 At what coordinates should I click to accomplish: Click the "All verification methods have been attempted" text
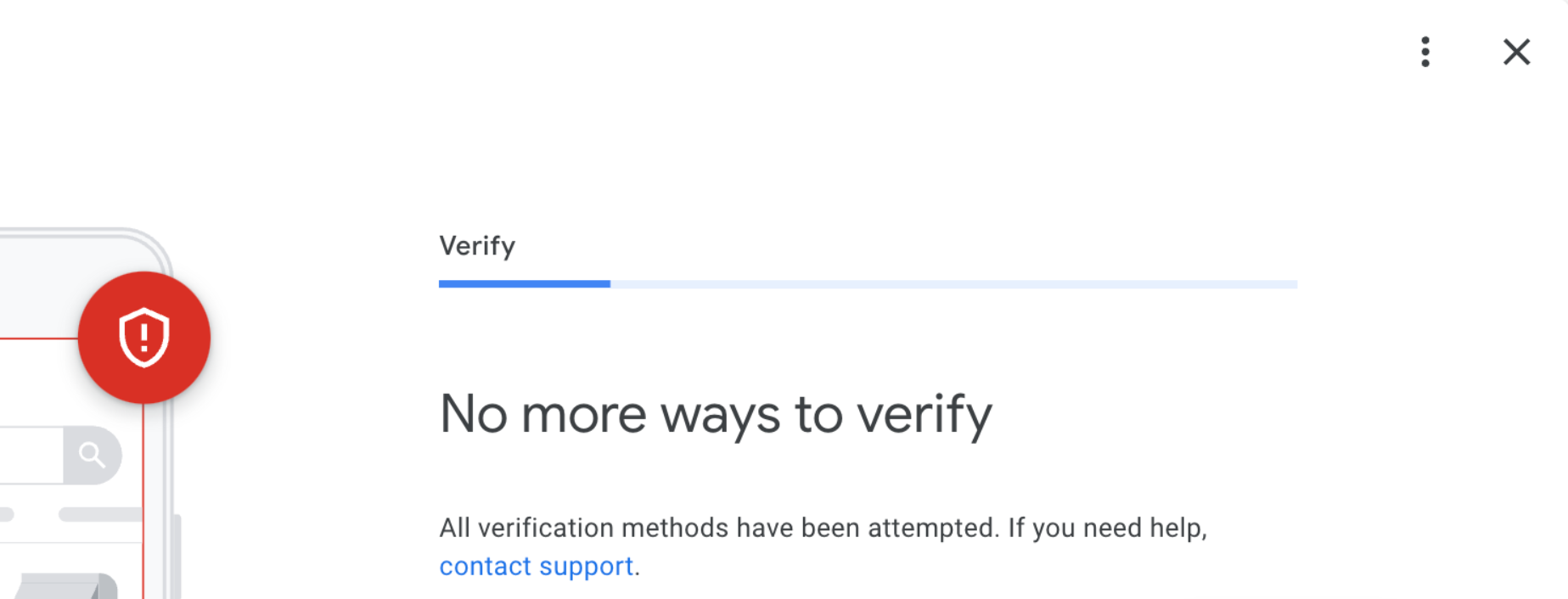click(x=718, y=528)
